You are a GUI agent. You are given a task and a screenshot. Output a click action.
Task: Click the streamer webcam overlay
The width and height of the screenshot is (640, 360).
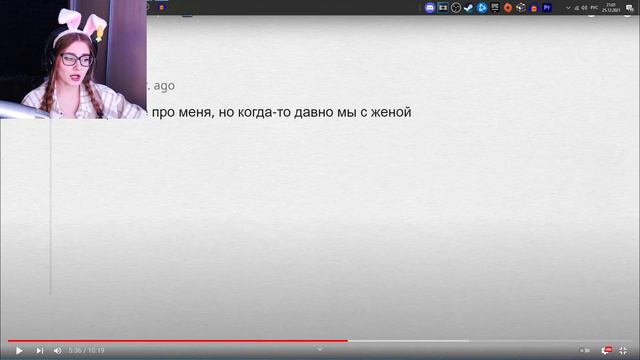click(x=73, y=60)
